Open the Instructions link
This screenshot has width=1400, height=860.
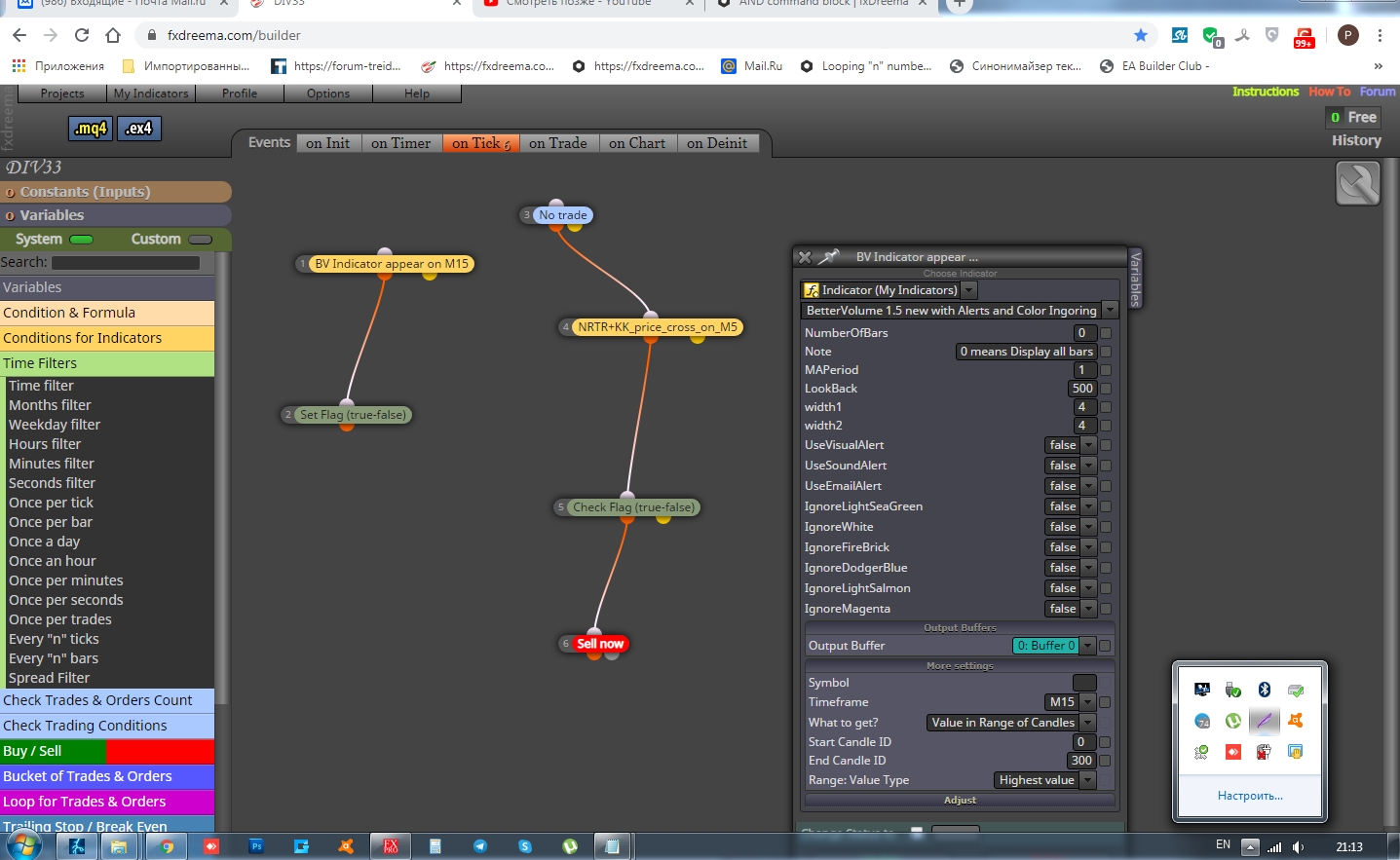pyautogui.click(x=1266, y=92)
